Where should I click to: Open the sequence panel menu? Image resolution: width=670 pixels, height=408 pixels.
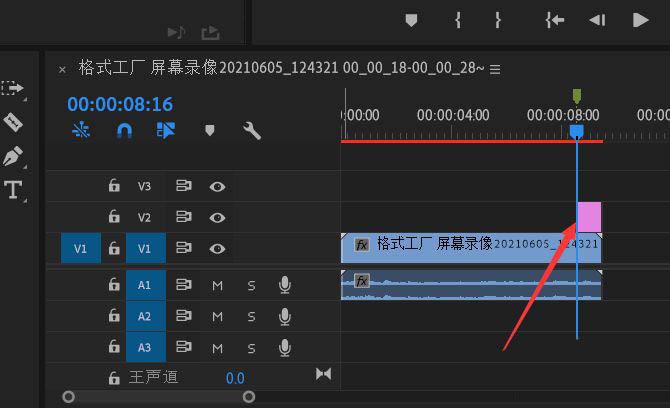pyautogui.click(x=495, y=69)
